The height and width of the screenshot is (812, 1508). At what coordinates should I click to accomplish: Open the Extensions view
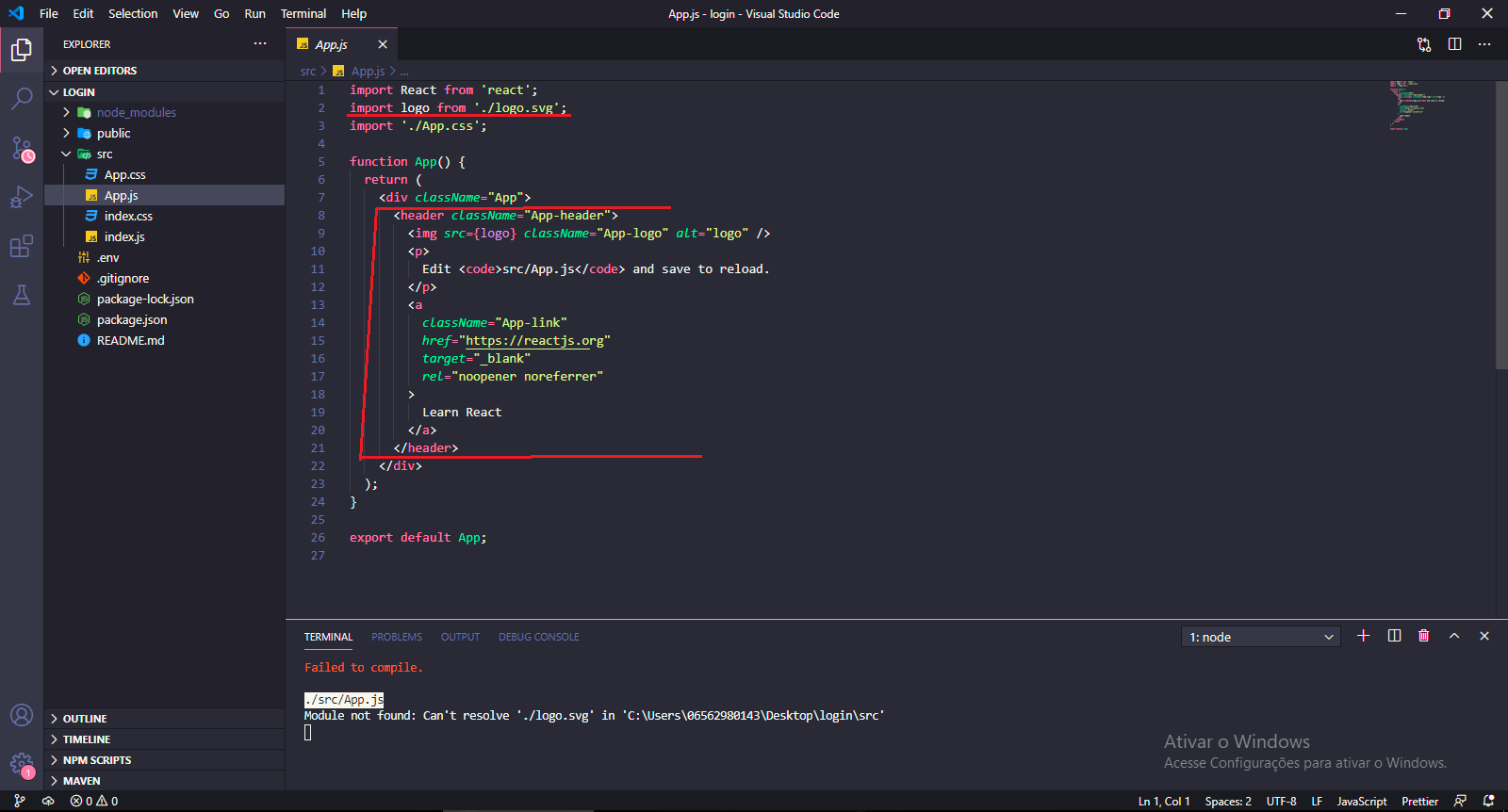click(22, 247)
